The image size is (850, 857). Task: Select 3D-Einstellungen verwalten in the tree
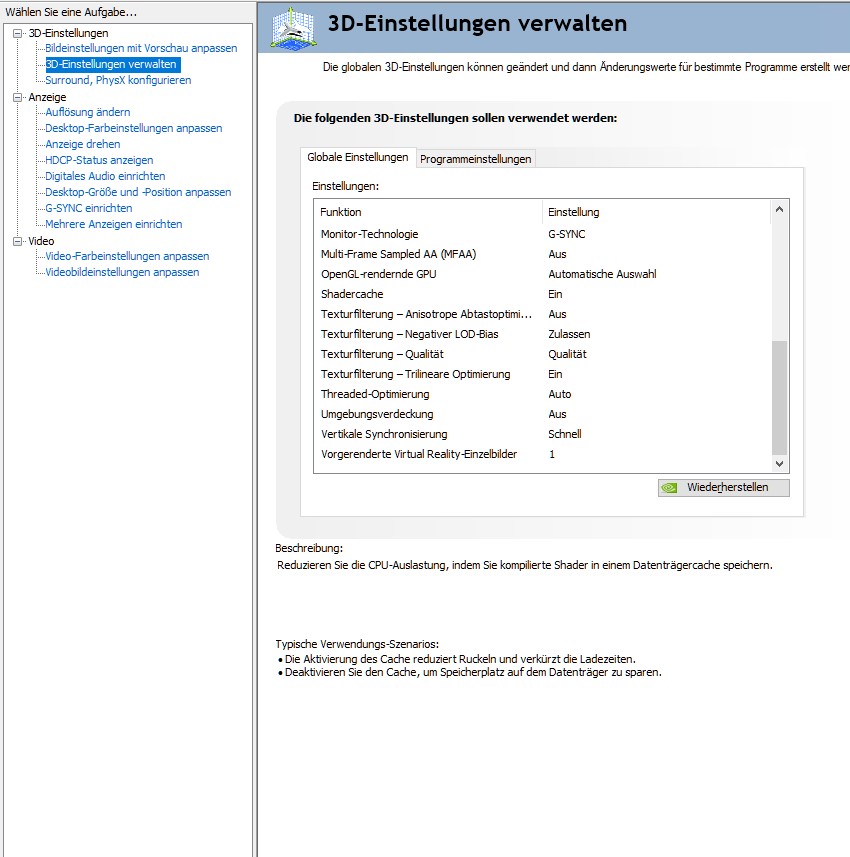coord(111,64)
